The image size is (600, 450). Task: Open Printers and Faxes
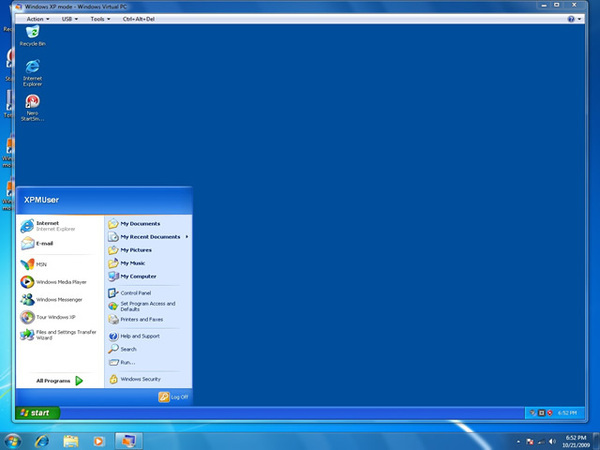[136, 319]
